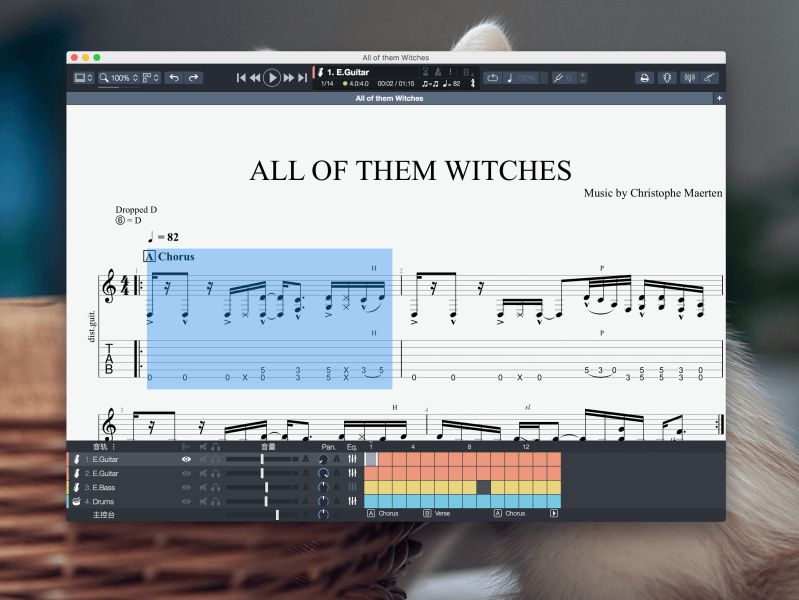This screenshot has height=600, width=799.
Task: Hide track 1 E.Guitar using eye
Action: (187, 459)
